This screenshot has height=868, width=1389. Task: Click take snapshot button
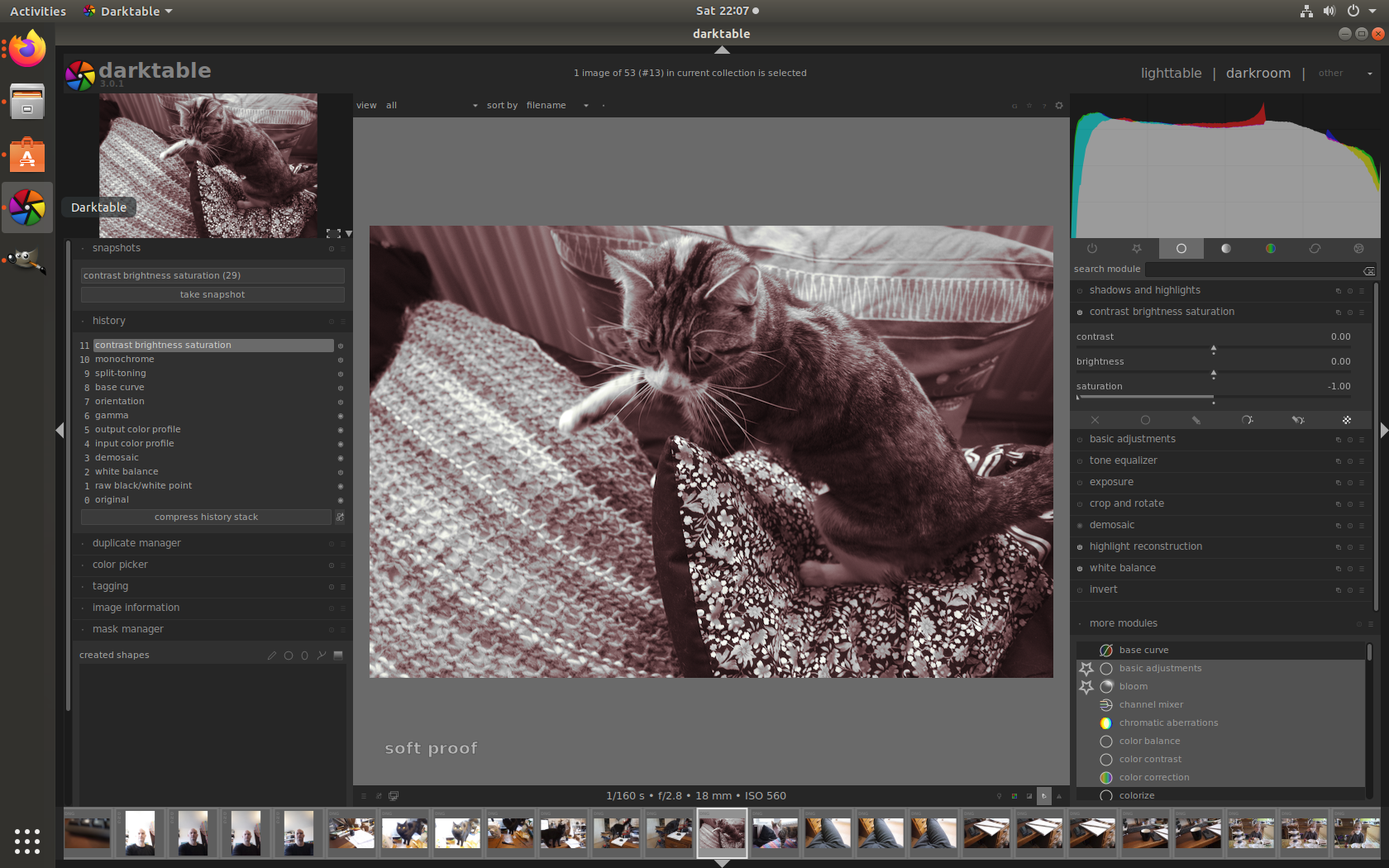point(212,295)
